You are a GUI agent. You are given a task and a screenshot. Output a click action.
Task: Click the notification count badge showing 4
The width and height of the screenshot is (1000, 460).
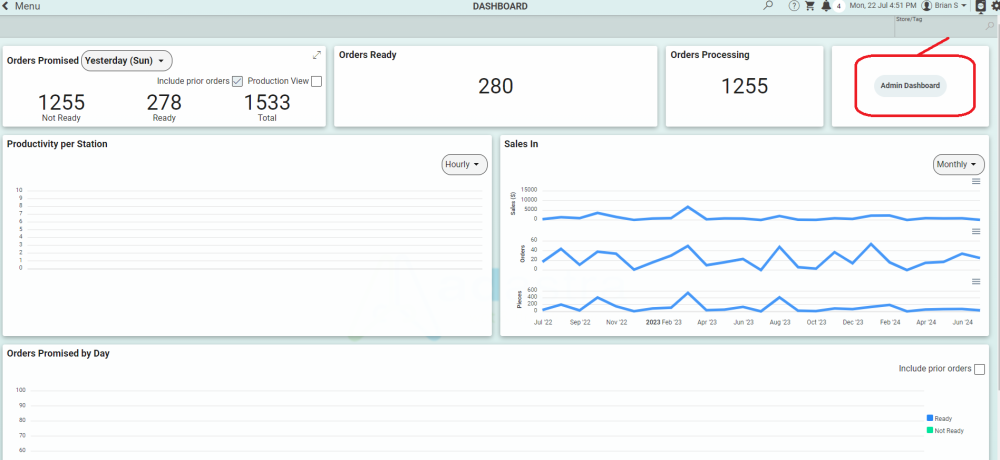tap(839, 6)
